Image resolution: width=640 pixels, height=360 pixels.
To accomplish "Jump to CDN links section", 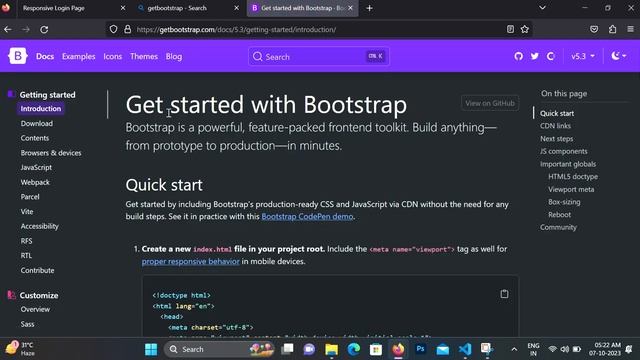I will point(556,126).
